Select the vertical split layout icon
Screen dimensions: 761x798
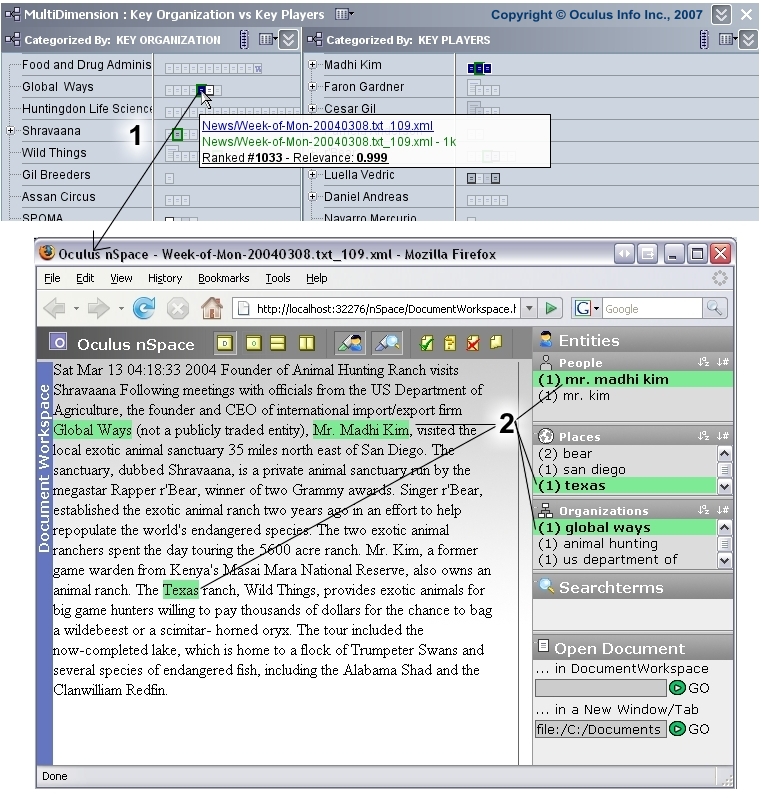click(306, 344)
